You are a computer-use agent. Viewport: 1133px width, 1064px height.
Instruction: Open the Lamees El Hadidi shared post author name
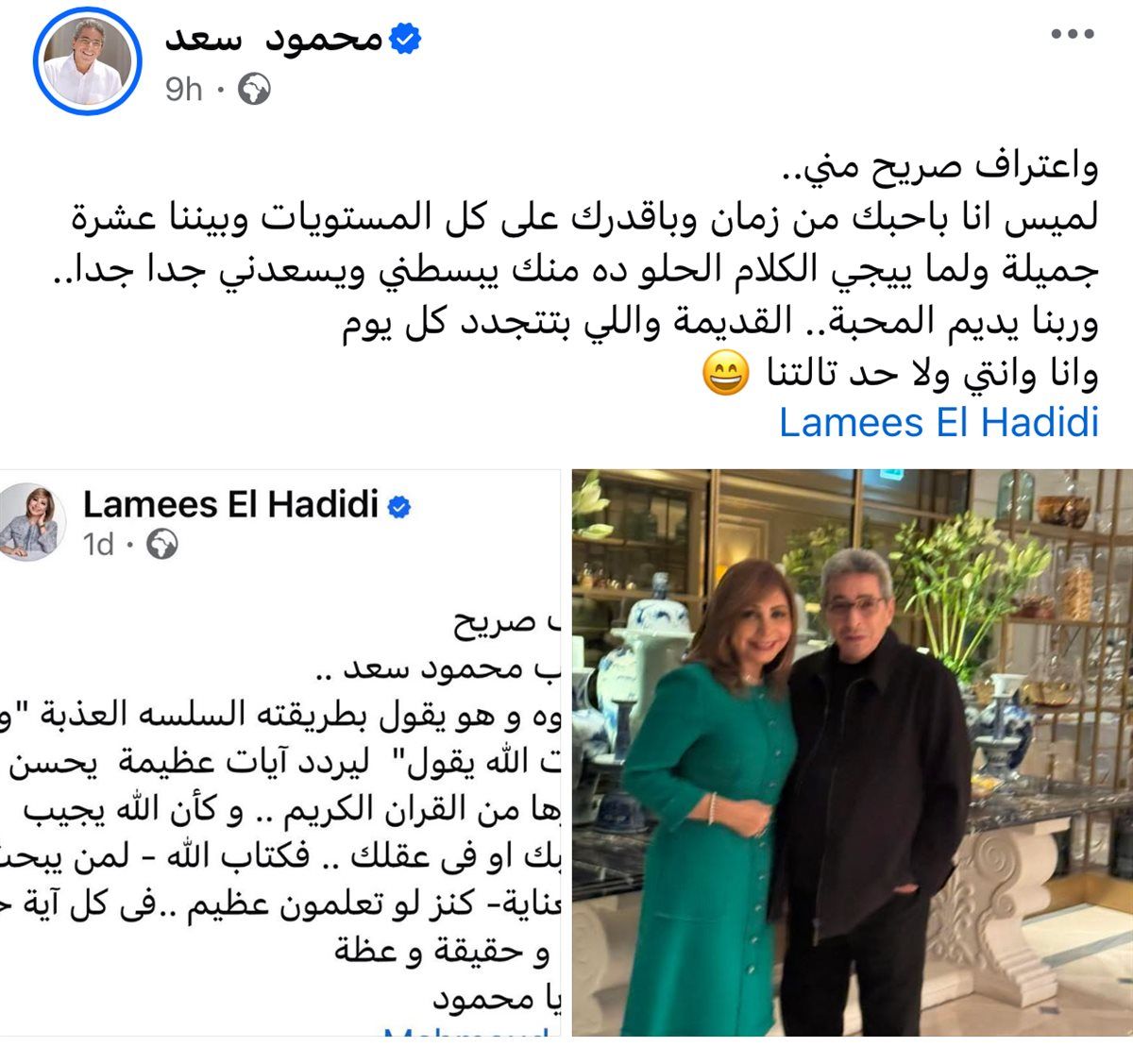point(230,505)
